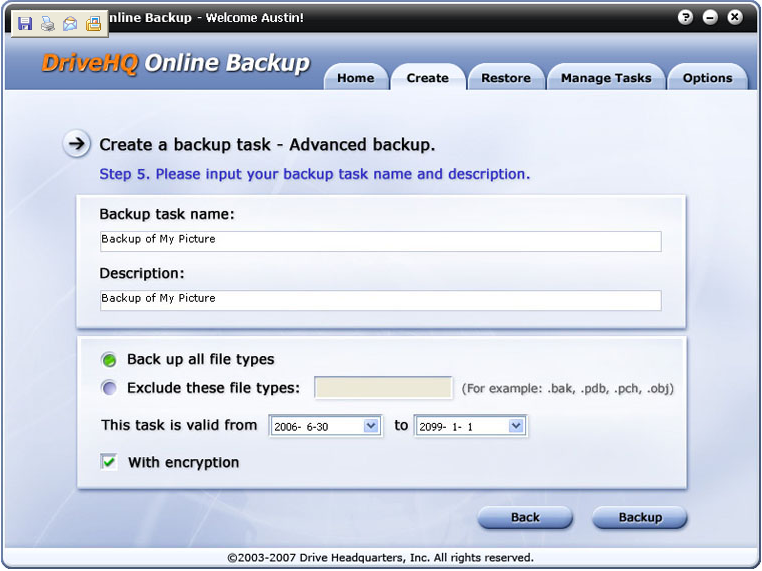Click the orange fax/print preview icon
This screenshot has height=571, width=762.
pyautogui.click(x=93, y=23)
